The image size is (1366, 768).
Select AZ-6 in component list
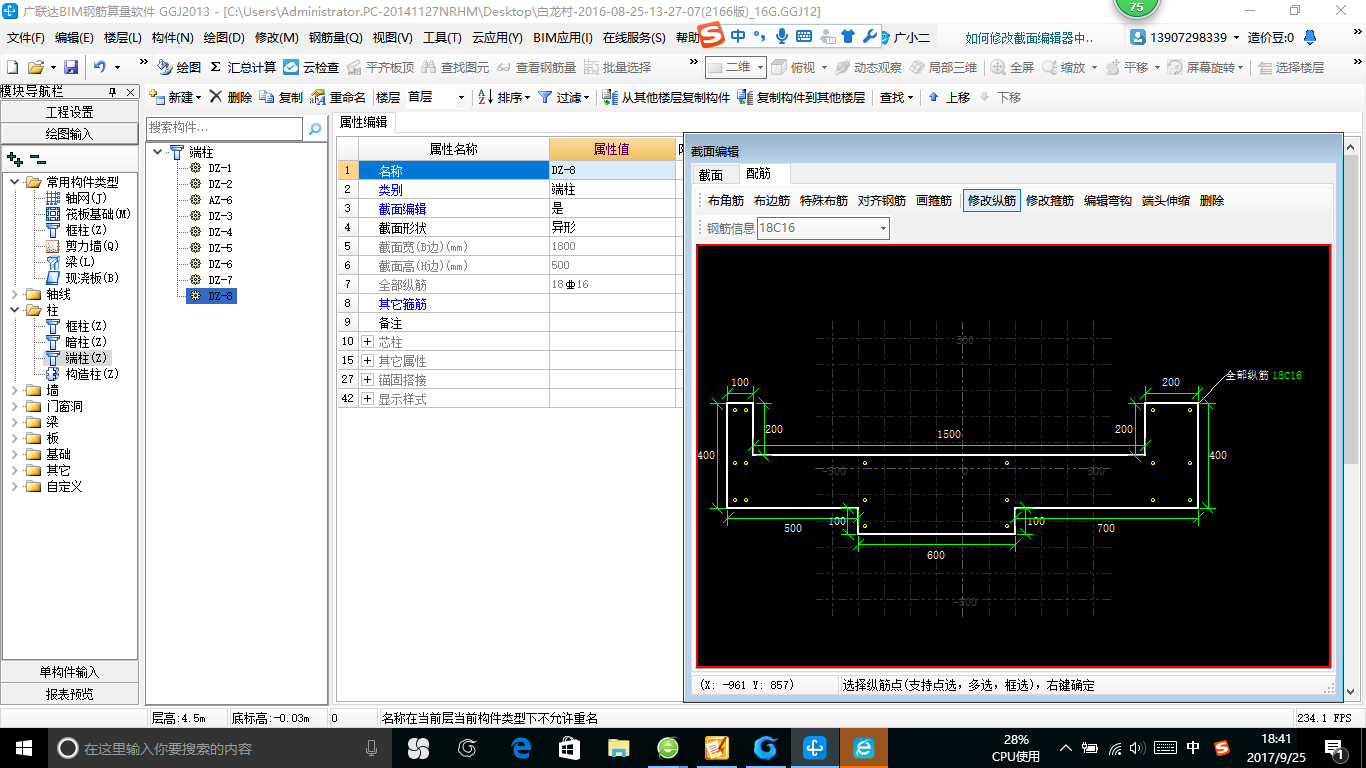point(220,200)
